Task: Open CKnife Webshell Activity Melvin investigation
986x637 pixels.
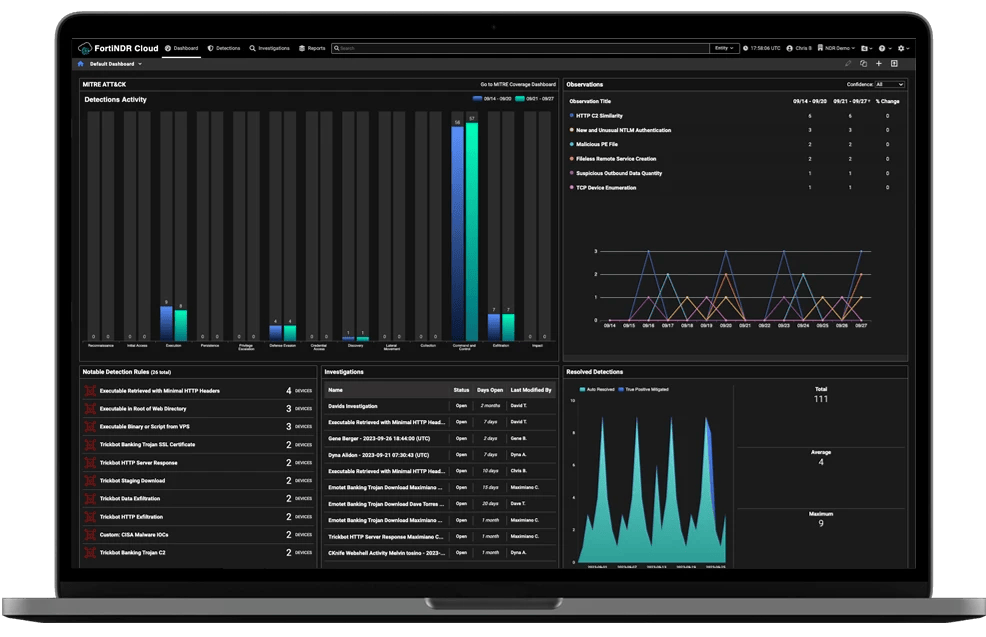Action: pos(440,553)
